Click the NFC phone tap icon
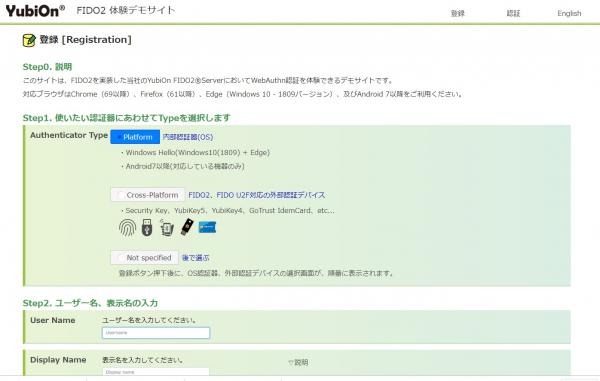This screenshot has height=381, width=600. (166, 227)
